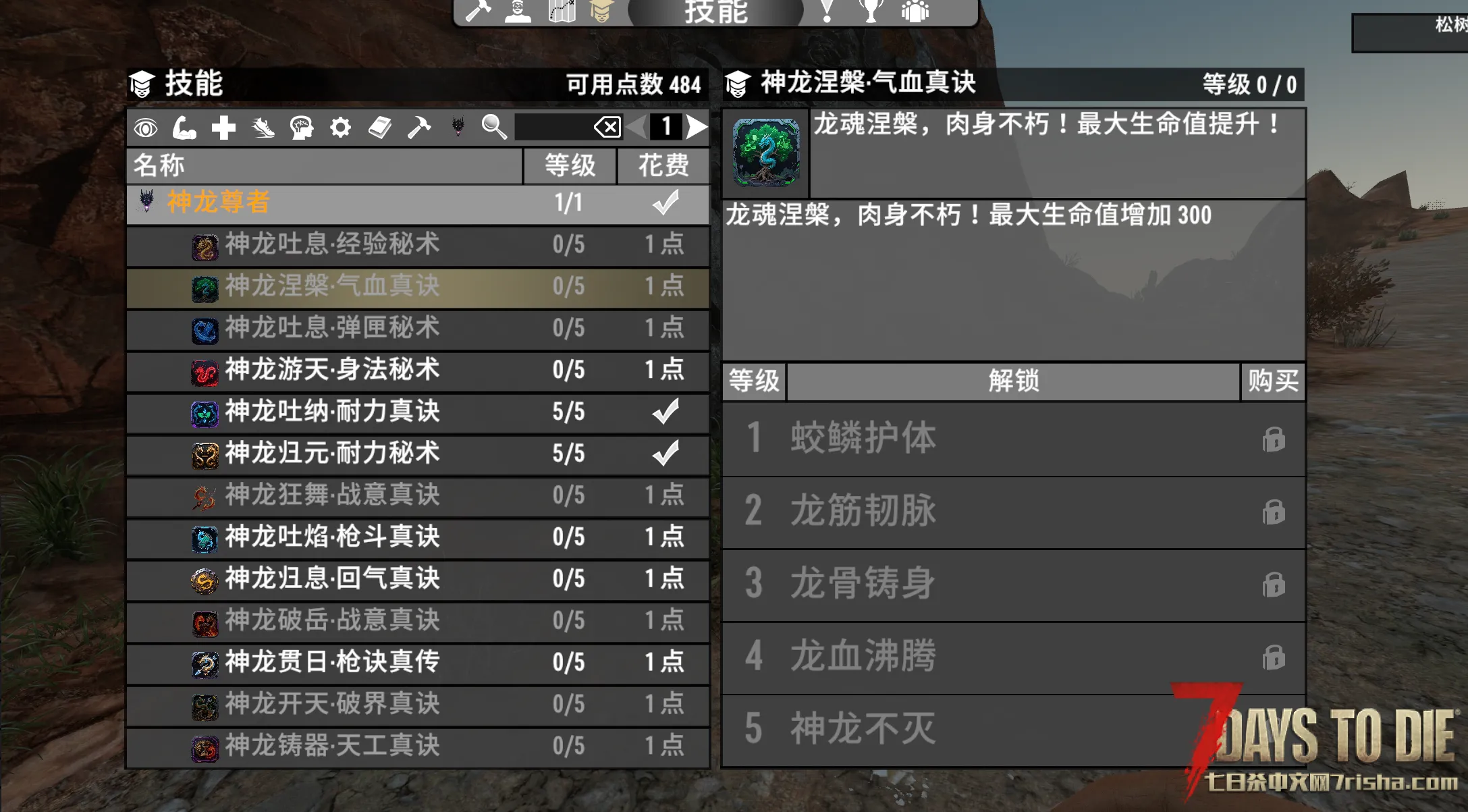
Task: Sort skills by 等级 column header
Action: pyautogui.click(x=570, y=165)
